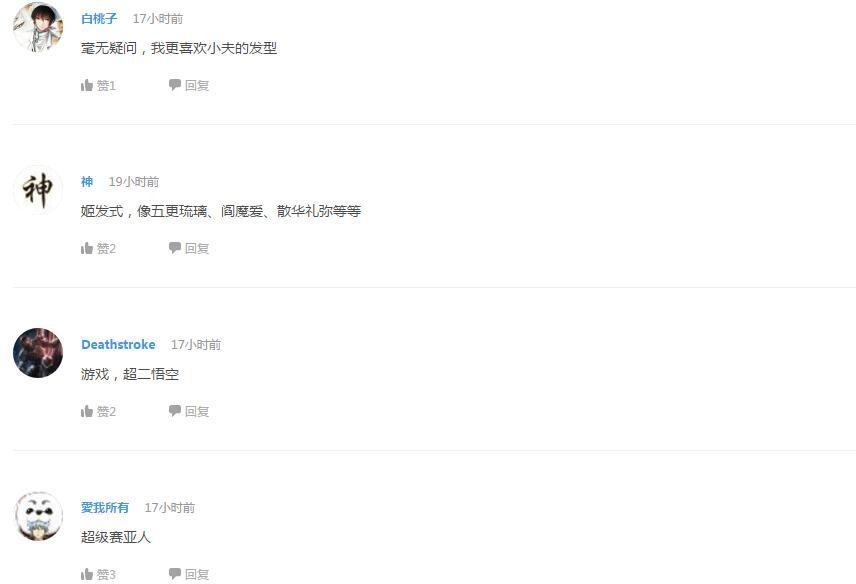The image size is (856, 584).
Task: Visit username link Deathstroke
Action: pos(118,344)
